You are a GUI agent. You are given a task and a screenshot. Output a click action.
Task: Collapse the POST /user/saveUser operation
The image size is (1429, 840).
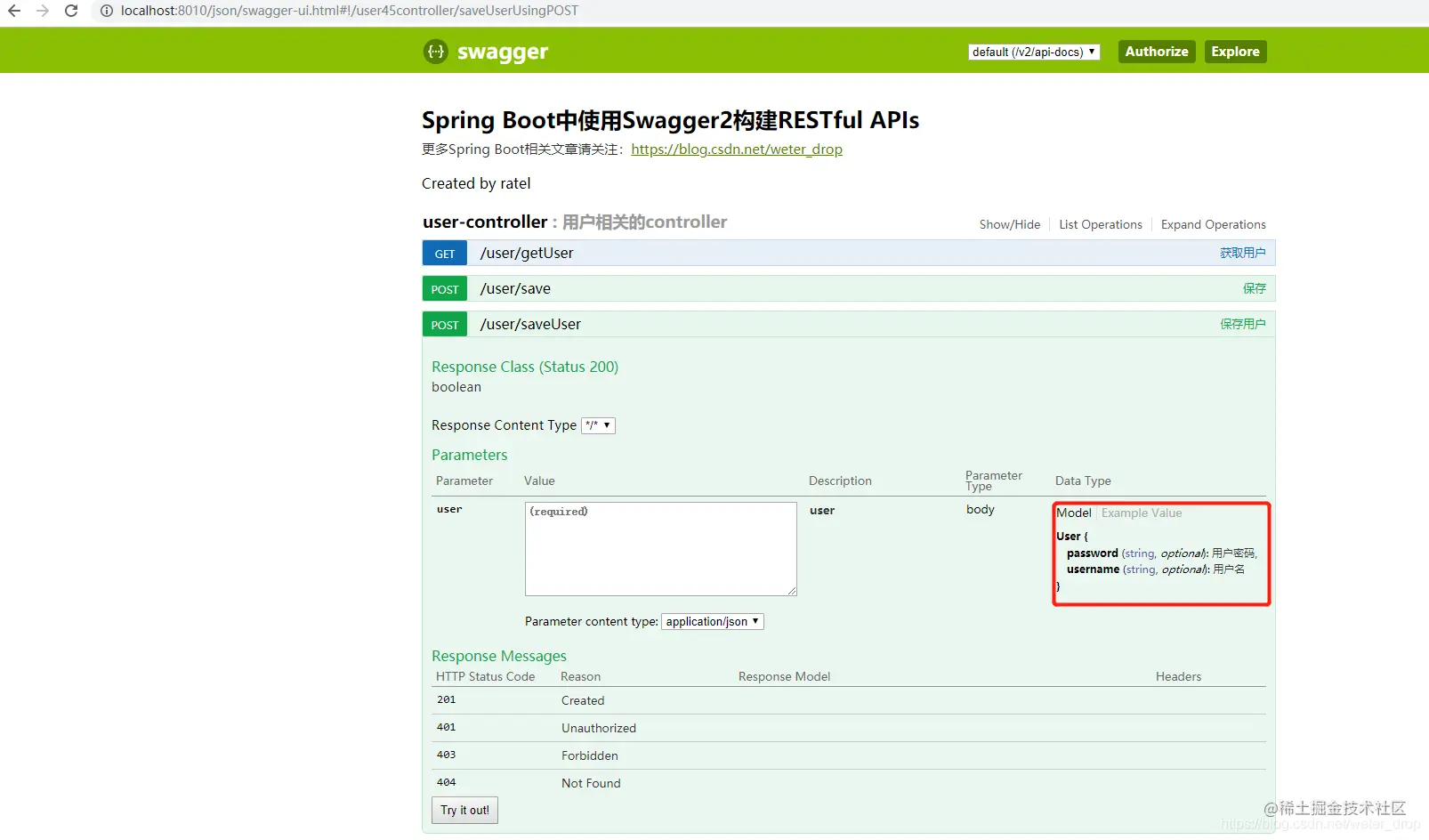point(530,324)
